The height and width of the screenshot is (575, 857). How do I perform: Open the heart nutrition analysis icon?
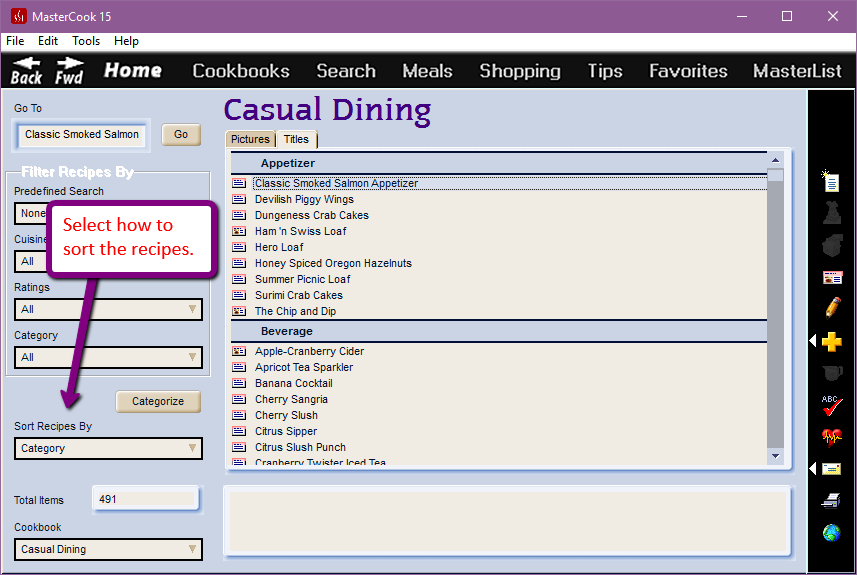(832, 437)
